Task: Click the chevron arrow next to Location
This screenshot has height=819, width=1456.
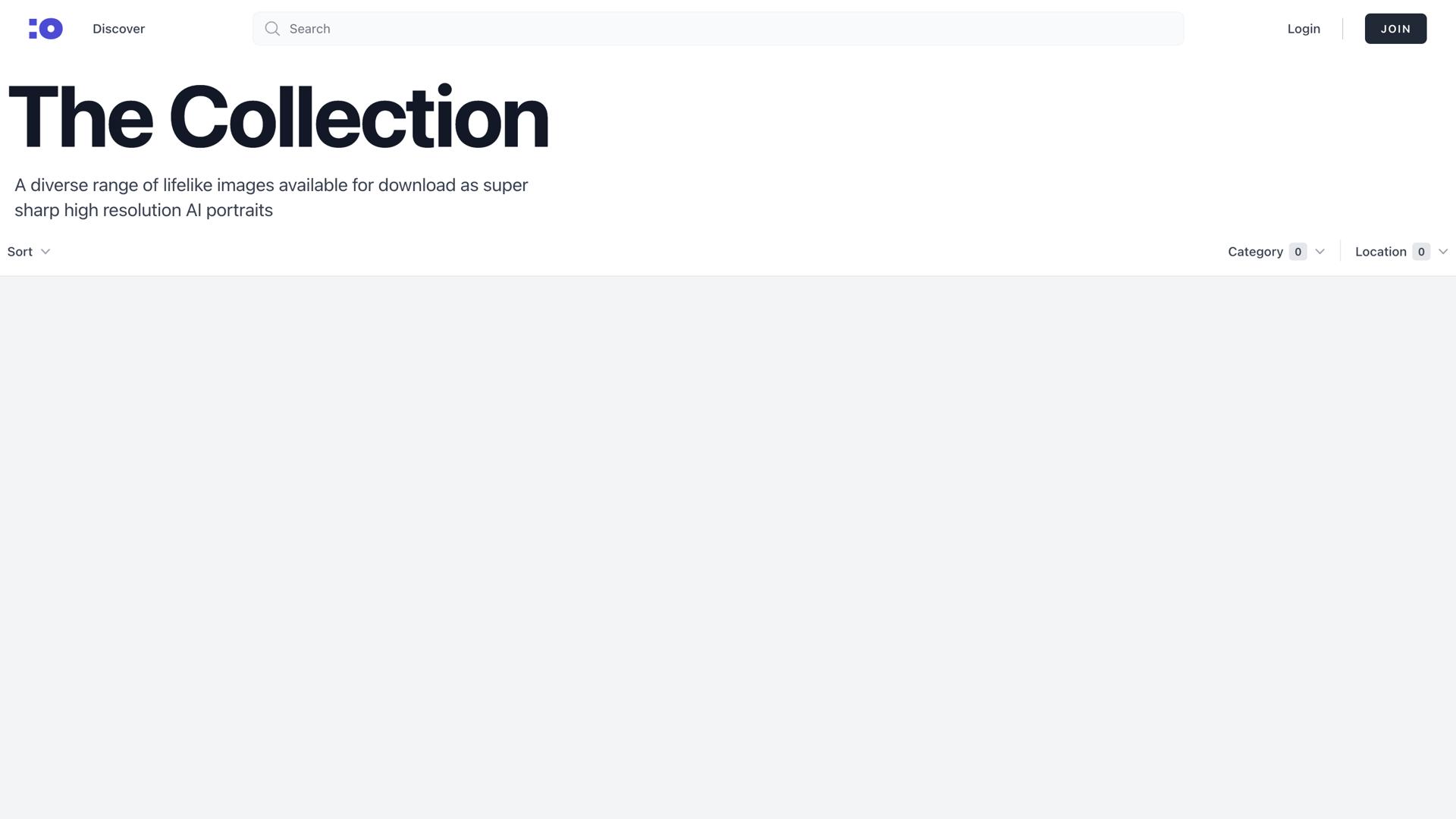Action: tap(1443, 252)
